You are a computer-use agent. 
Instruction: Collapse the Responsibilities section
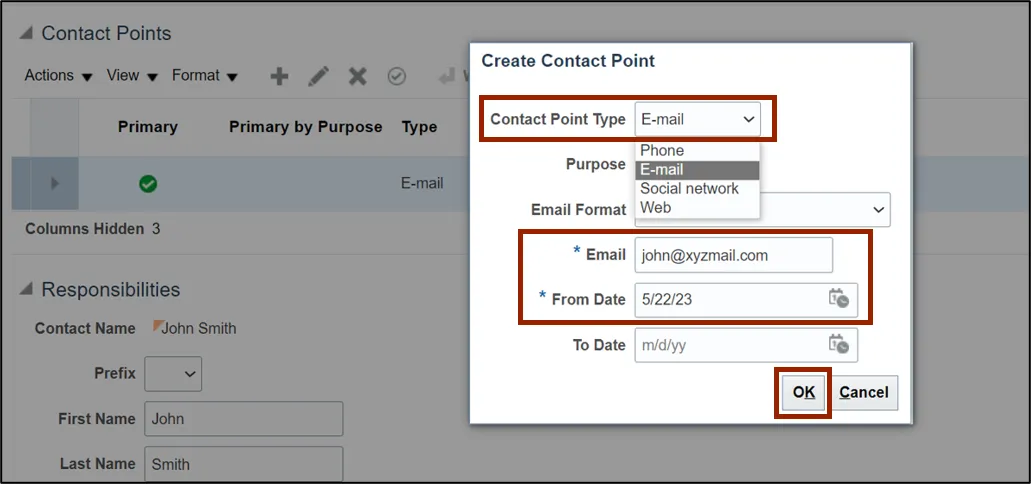(26, 290)
